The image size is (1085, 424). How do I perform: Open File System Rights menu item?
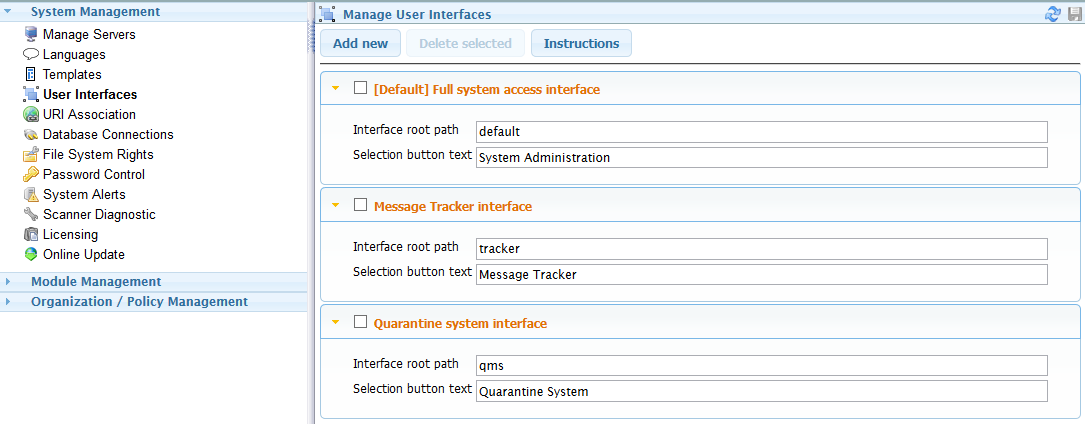point(97,154)
